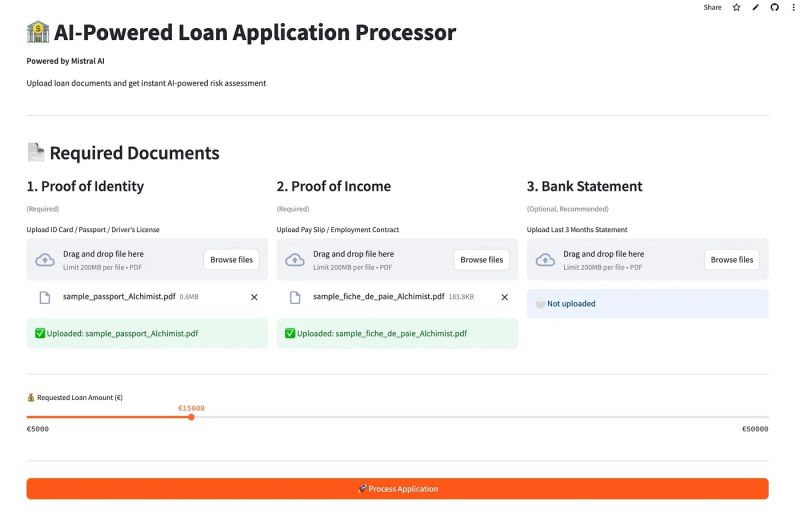Click the loan amount slider handle
Viewport: 800px width, 525px height.
click(x=191, y=417)
